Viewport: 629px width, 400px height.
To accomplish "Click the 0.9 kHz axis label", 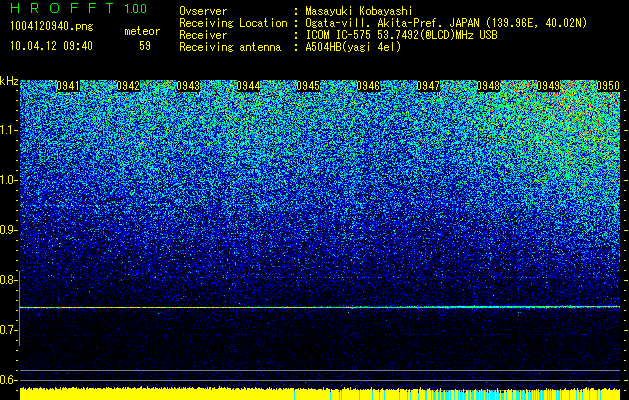I will pos(8,230).
